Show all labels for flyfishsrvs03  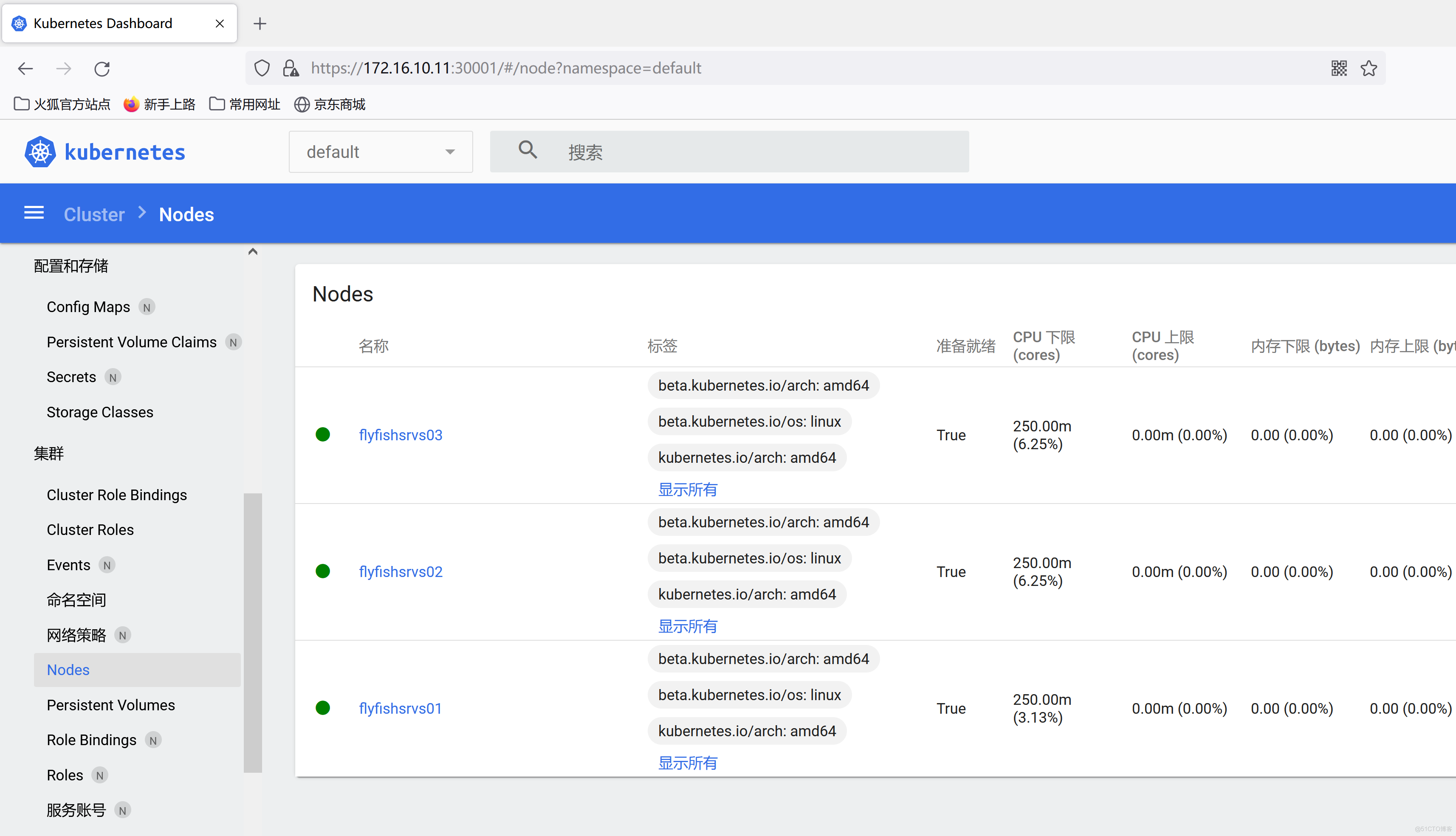(688, 489)
